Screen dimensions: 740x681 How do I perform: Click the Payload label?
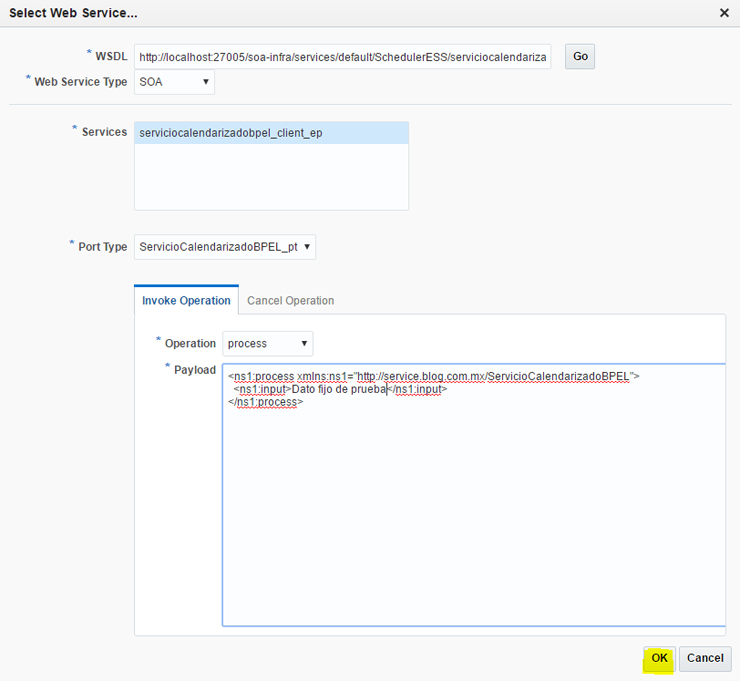tap(194, 370)
